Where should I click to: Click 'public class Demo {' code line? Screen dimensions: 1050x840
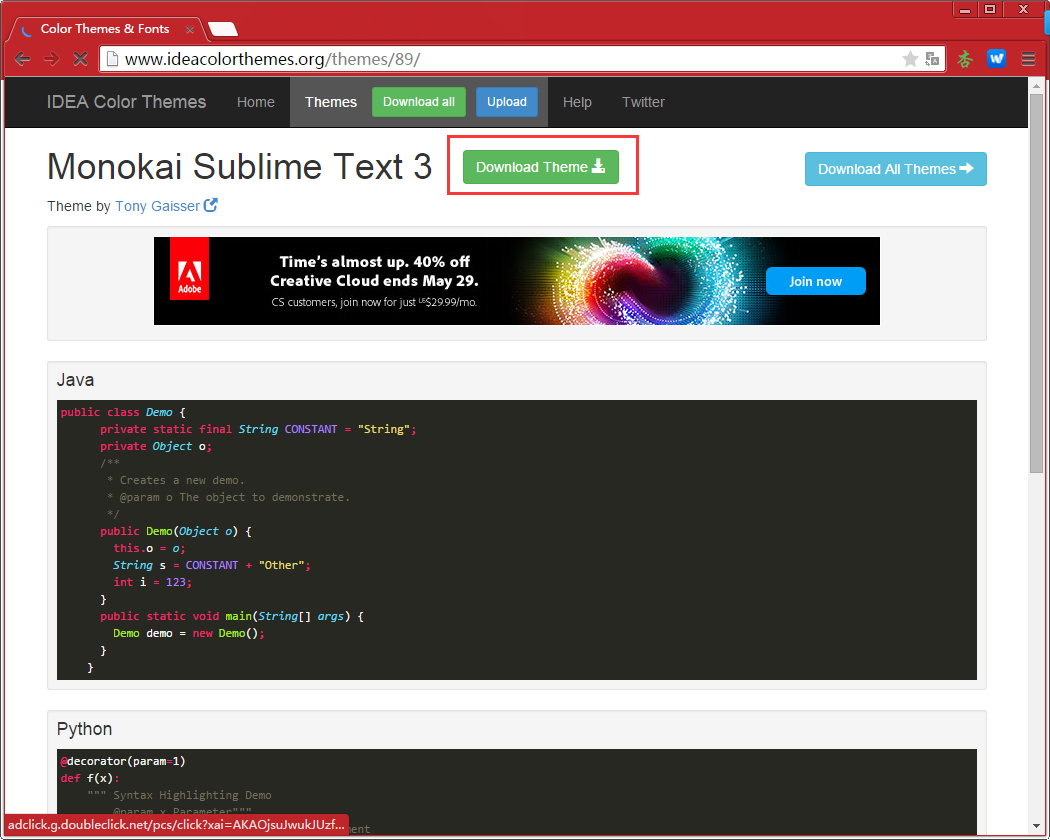point(123,412)
